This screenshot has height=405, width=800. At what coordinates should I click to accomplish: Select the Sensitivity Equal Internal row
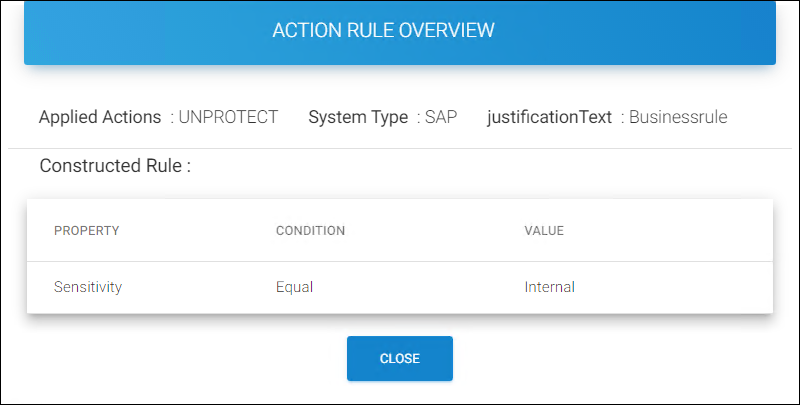point(399,288)
